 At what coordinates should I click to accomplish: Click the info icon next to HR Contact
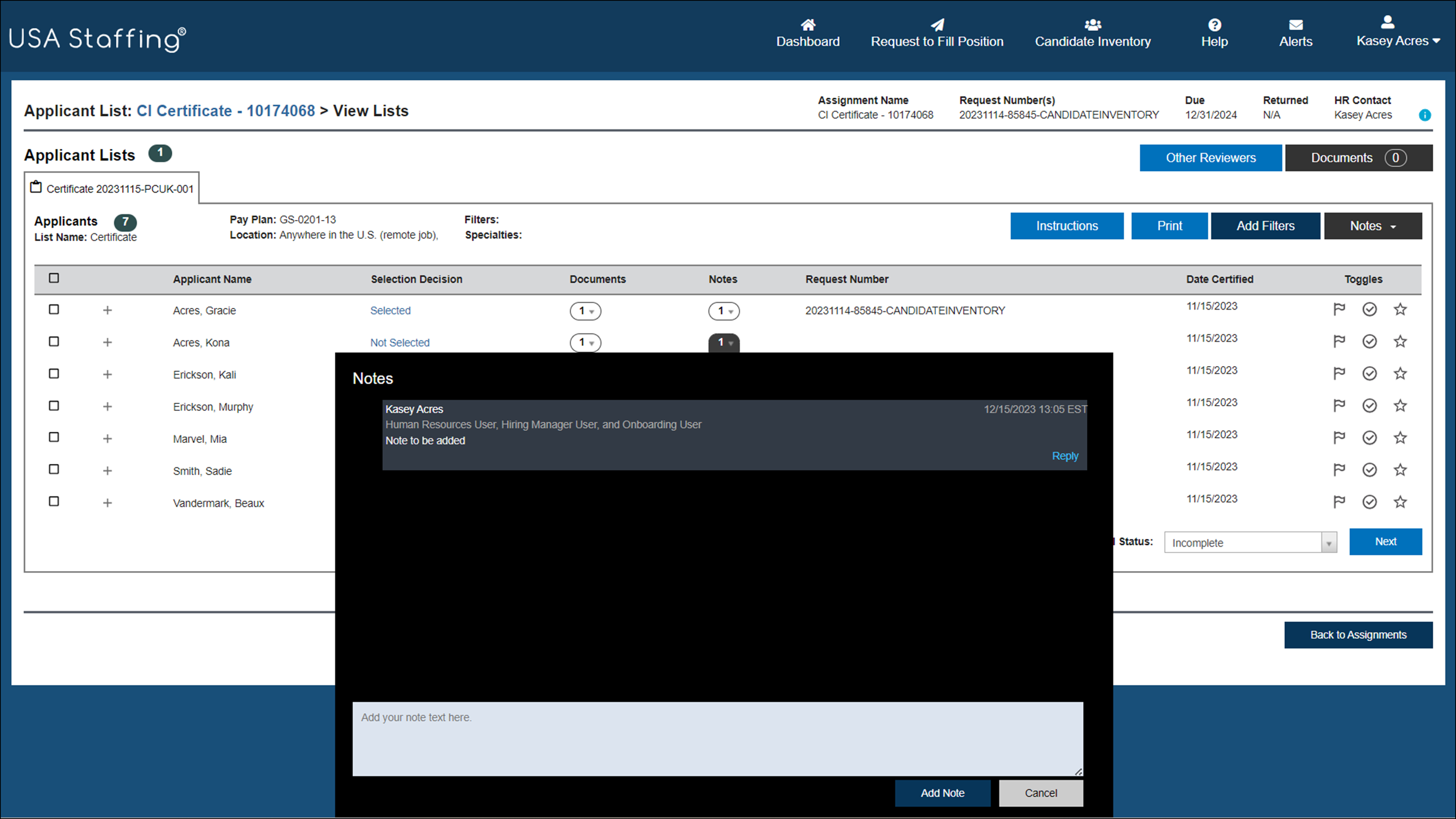(x=1425, y=115)
